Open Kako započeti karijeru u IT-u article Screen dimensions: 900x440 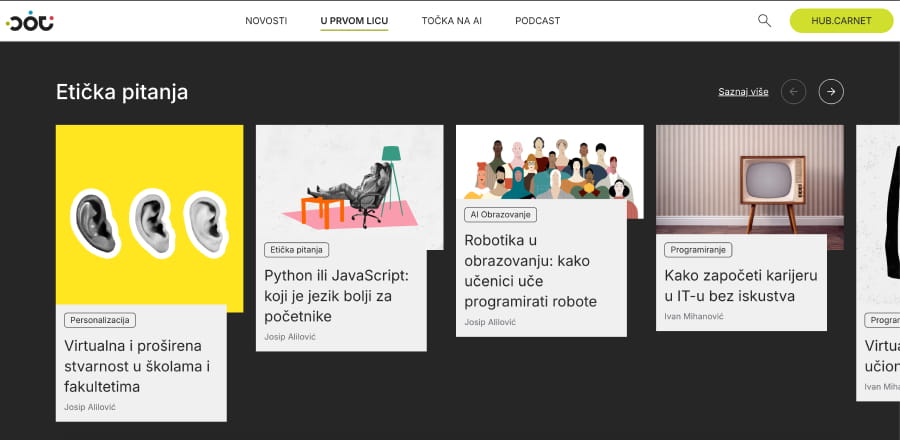[740, 286]
